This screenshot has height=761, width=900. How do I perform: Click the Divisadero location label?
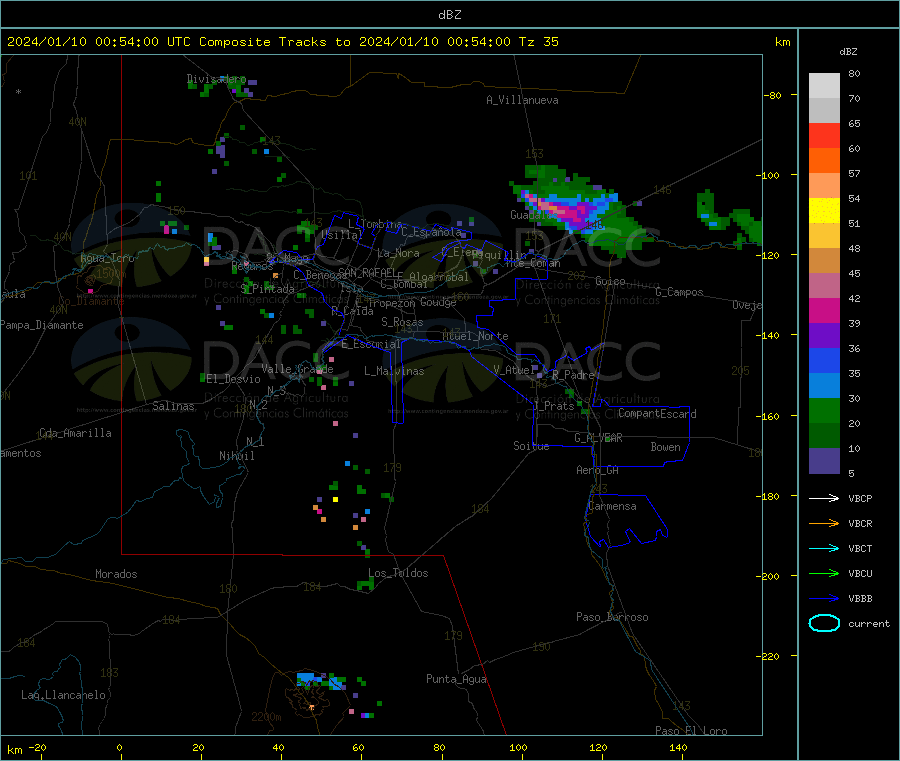pos(216,79)
